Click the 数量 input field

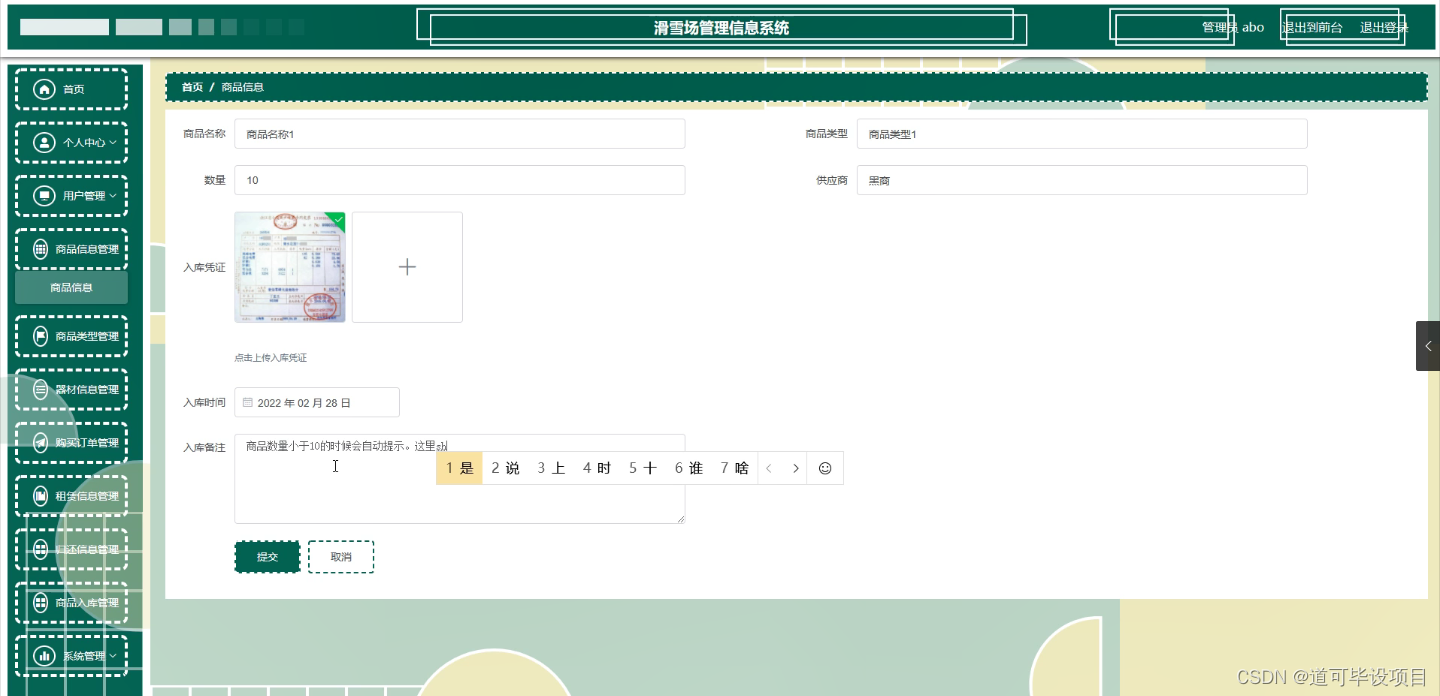[460, 180]
